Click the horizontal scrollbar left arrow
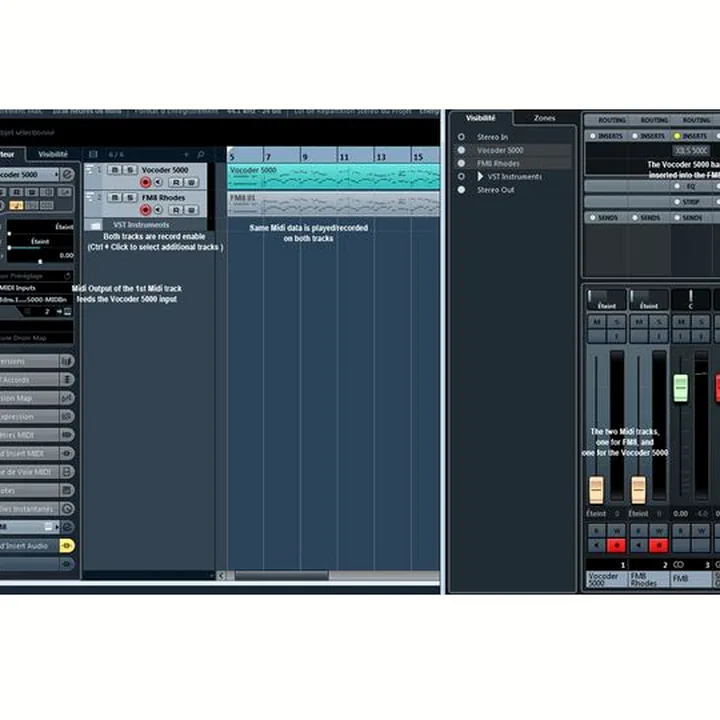Viewport: 720px width, 720px height. tap(221, 575)
